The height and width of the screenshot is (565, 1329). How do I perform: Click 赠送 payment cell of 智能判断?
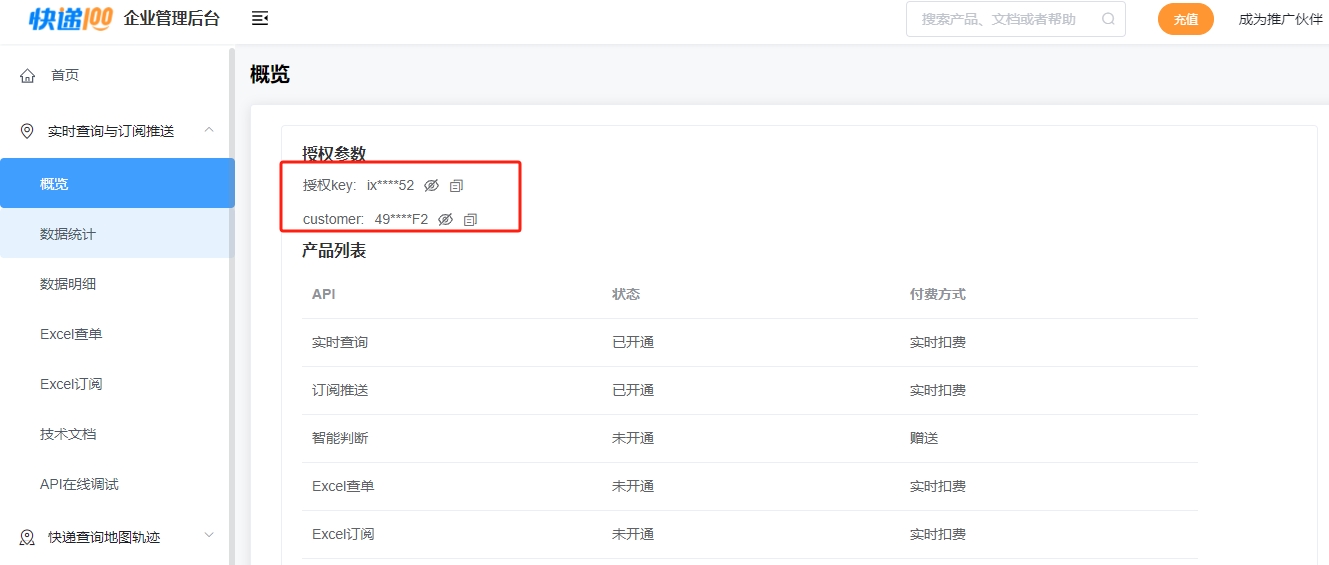tap(924, 438)
